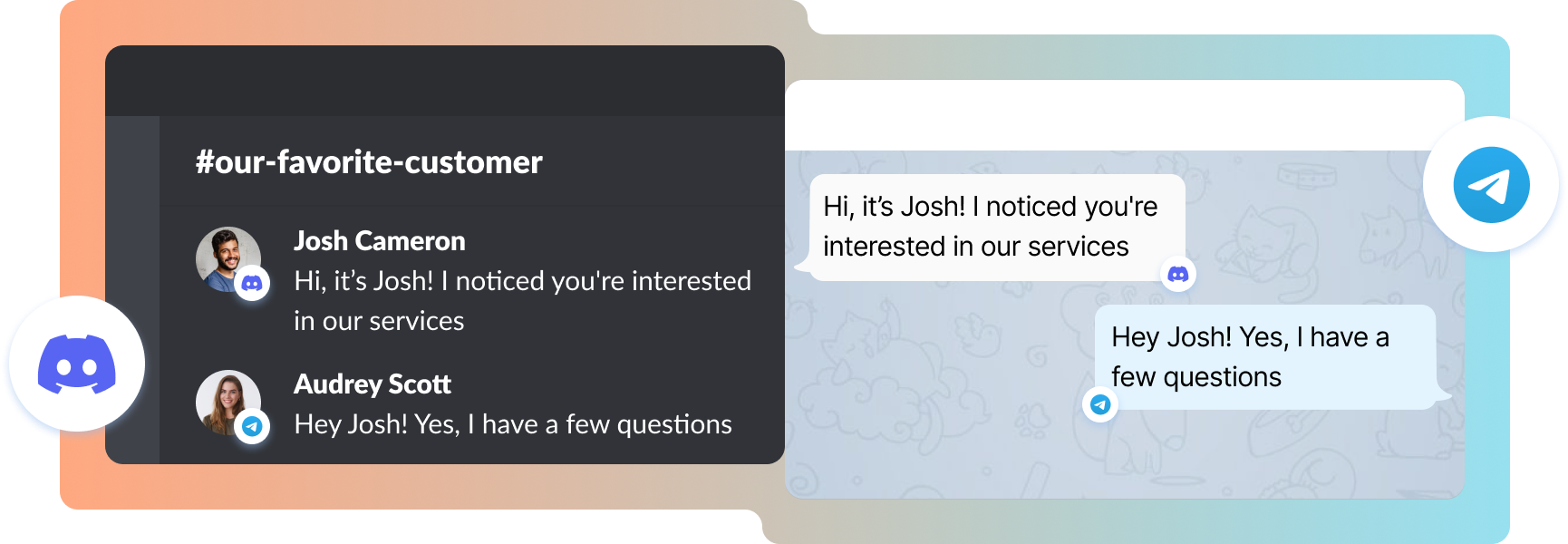The height and width of the screenshot is (544, 1568).
Task: Click the Discord badge on Josh's avatar
Action: (252, 284)
